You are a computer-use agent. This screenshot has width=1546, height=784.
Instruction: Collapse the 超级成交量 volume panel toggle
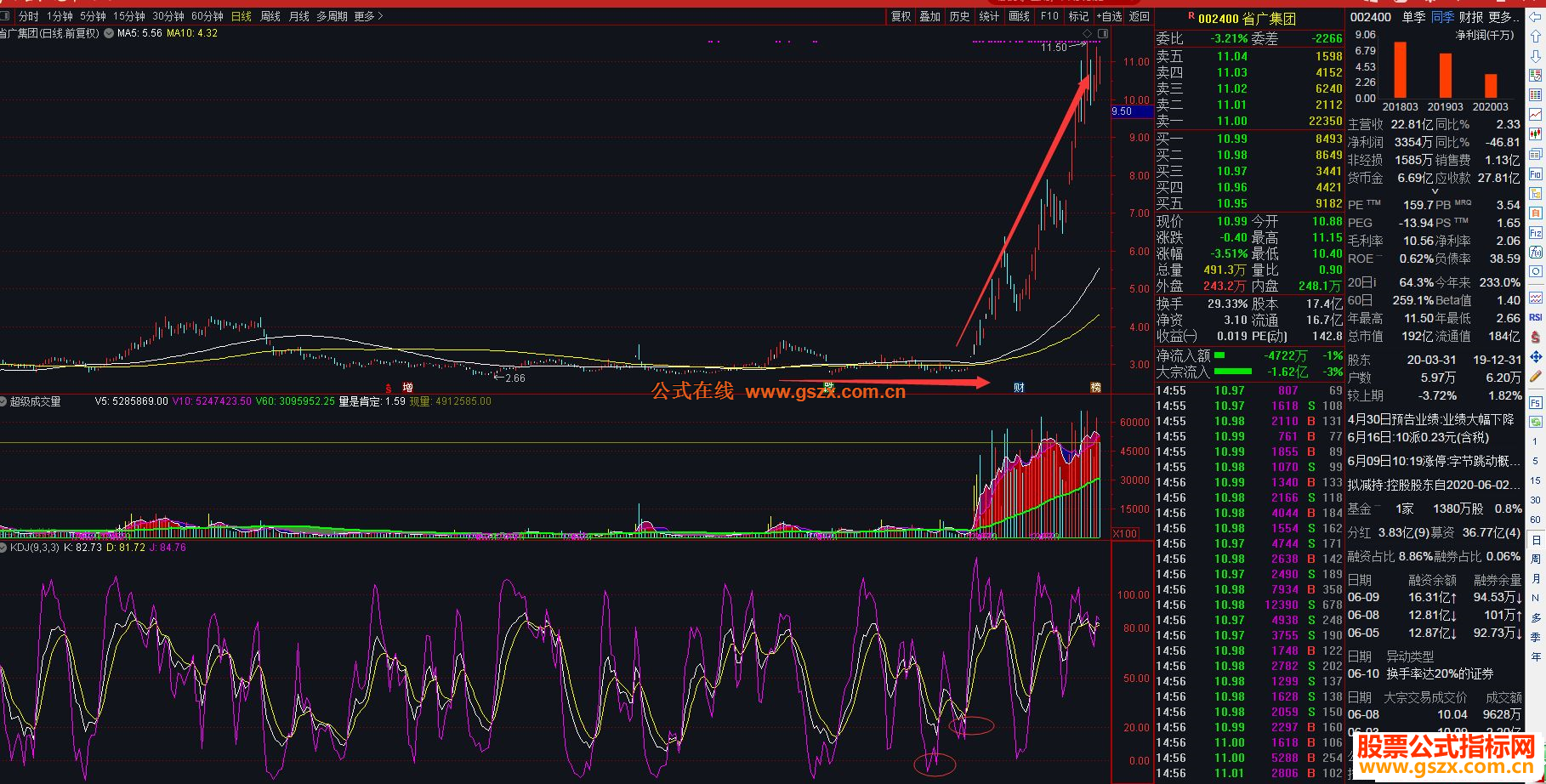[4, 401]
